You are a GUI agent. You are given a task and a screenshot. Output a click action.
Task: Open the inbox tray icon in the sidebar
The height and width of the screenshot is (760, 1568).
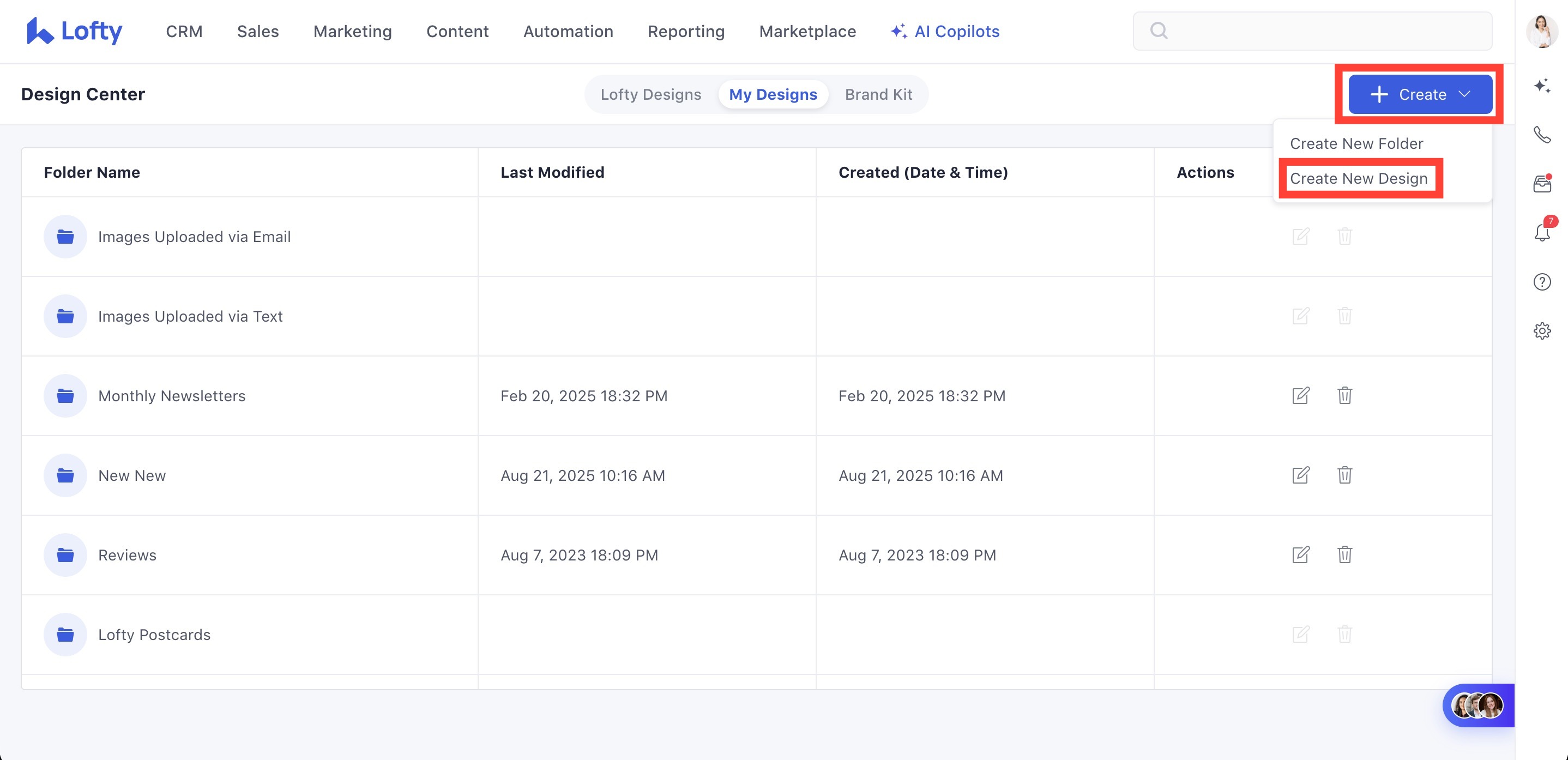point(1542,183)
